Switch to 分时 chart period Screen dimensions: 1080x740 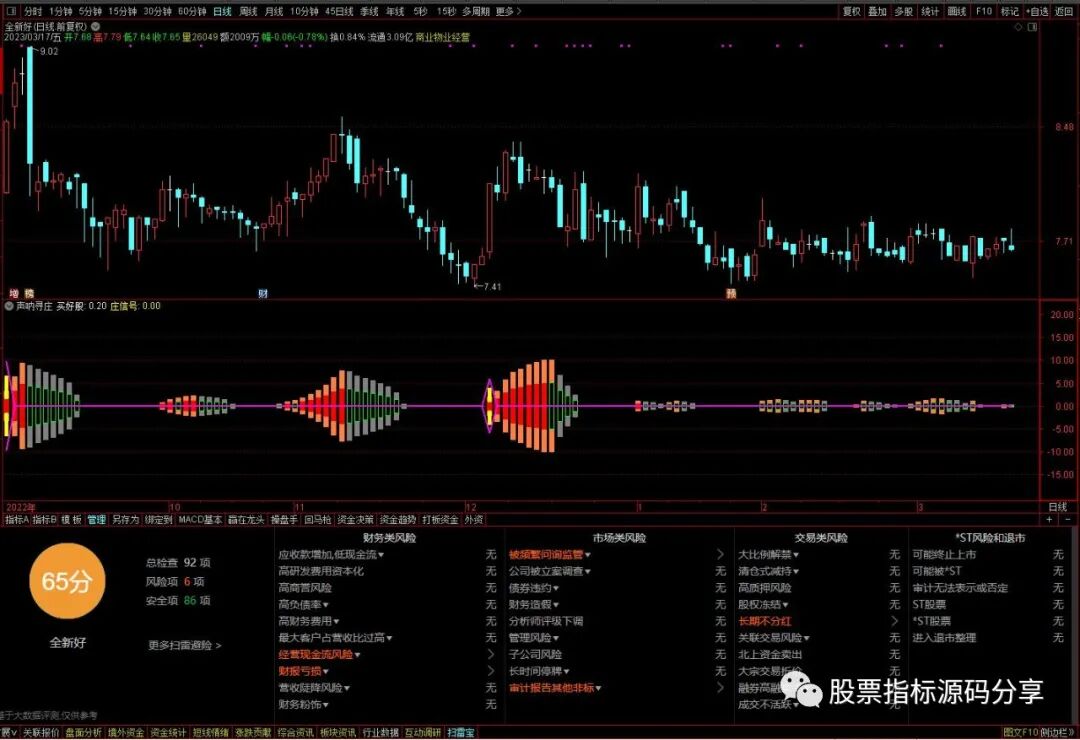pos(33,12)
